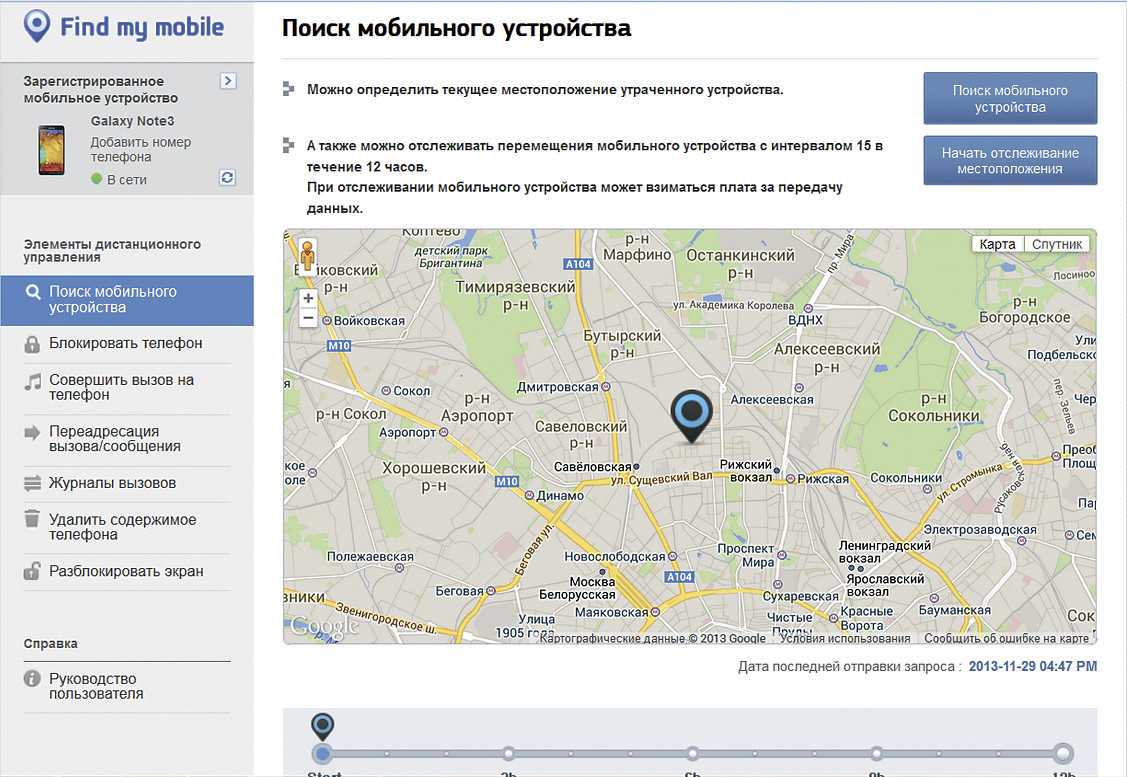Open Условия использования map link
The height and width of the screenshot is (777, 1127).
point(845,638)
